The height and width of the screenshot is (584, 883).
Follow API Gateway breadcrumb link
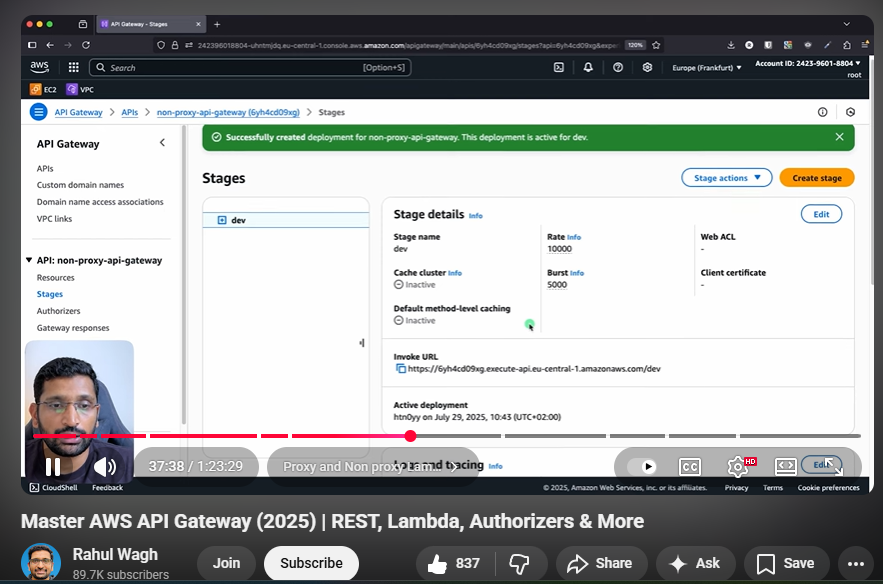pyautogui.click(x=78, y=112)
